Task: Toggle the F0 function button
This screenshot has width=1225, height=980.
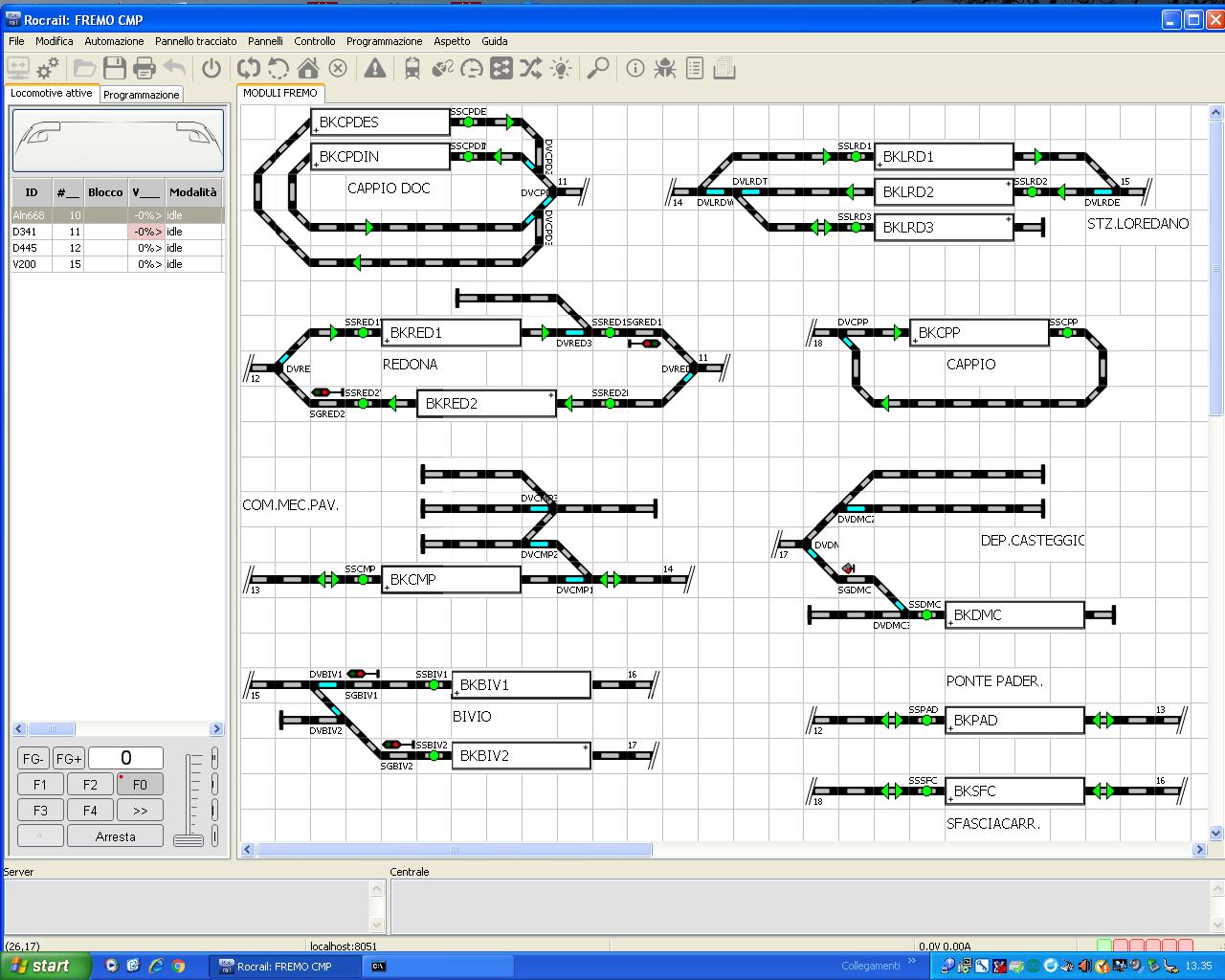Action: pos(140,784)
